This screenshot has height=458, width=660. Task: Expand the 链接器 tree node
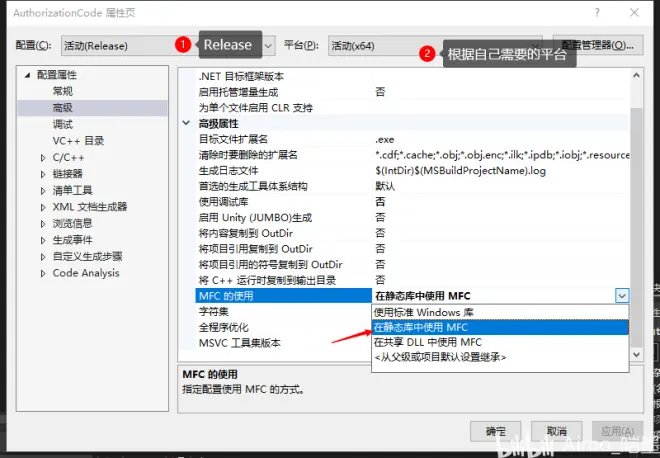(43, 174)
